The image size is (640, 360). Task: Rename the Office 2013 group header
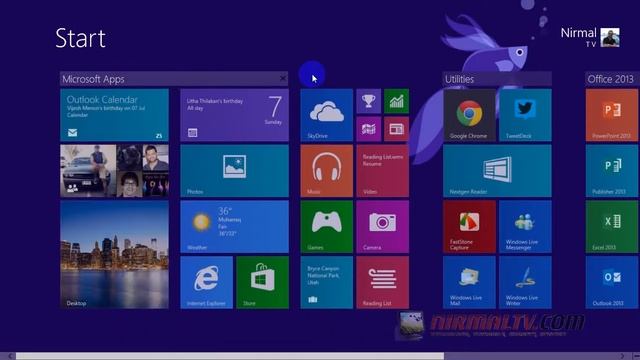[612, 79]
